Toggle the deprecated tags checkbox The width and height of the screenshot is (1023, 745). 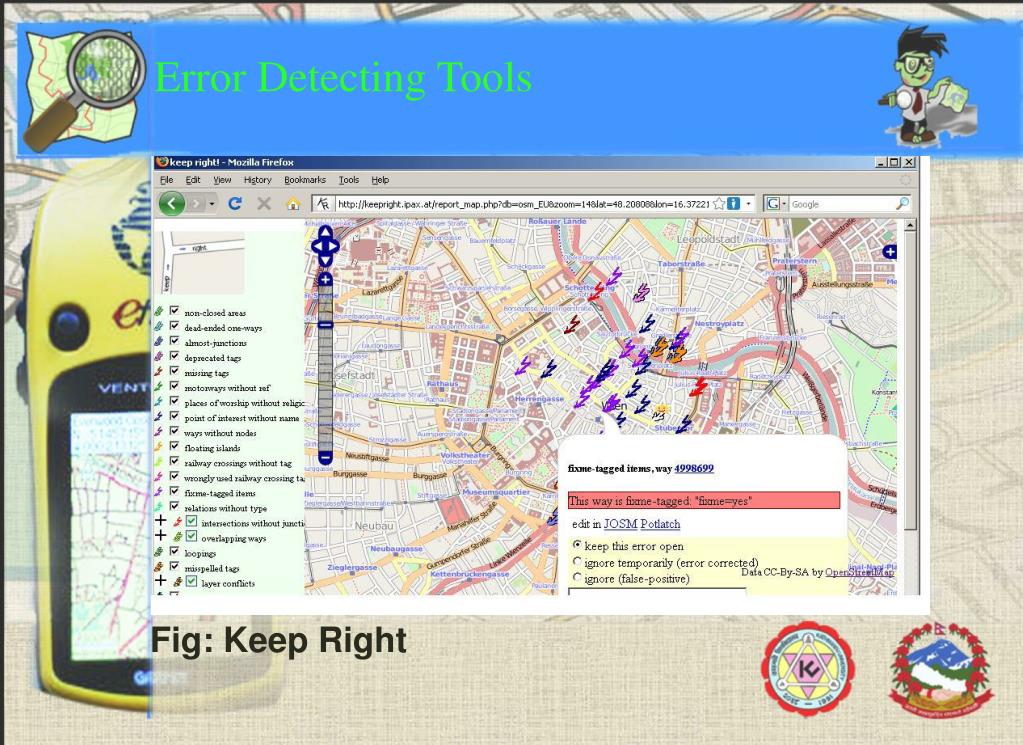click(174, 356)
